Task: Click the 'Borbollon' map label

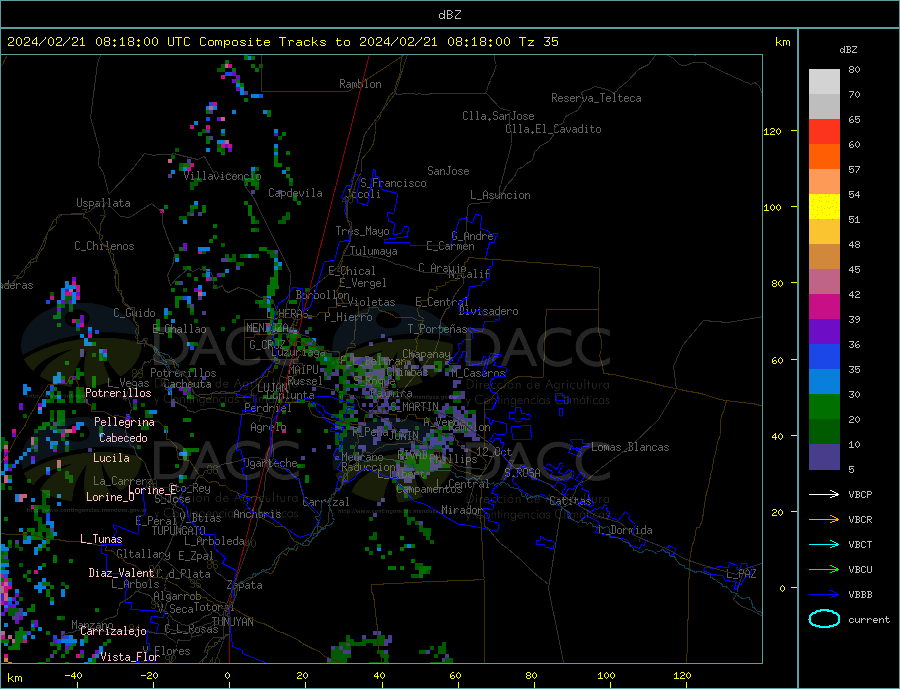Action: [x=323, y=295]
